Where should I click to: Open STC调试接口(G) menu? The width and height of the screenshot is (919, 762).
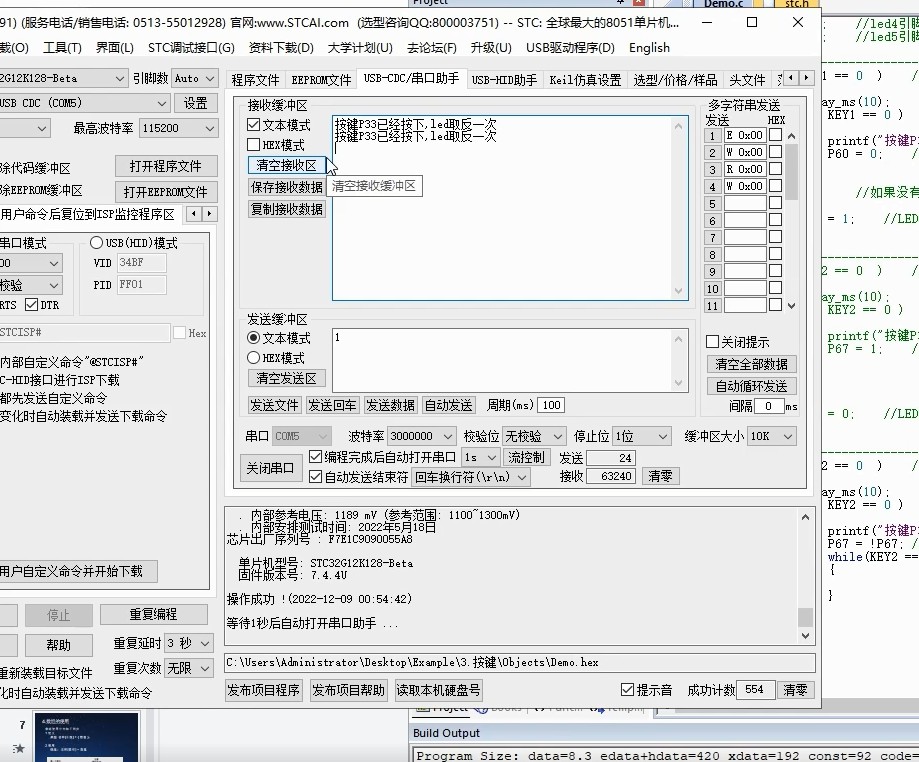[x=191, y=47]
